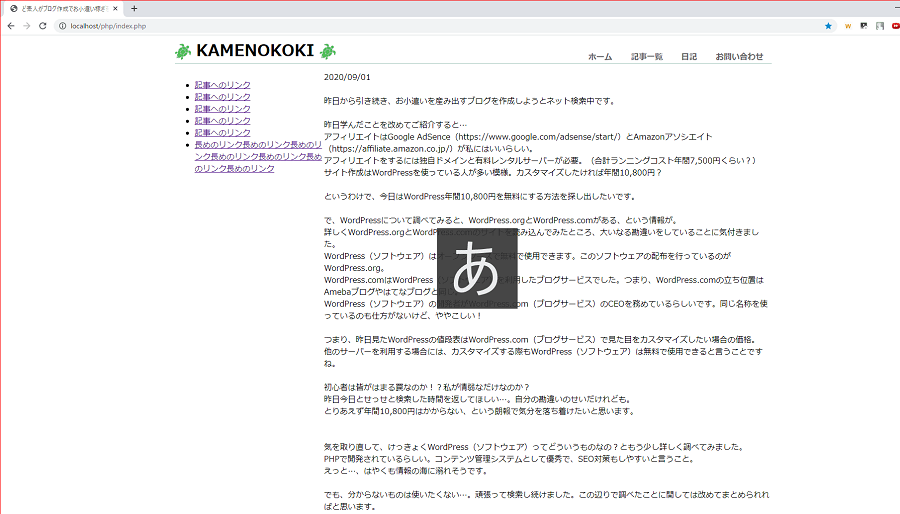The width and height of the screenshot is (900, 514).
Task: Open the red extension icon
Action: pyautogui.click(x=895, y=26)
